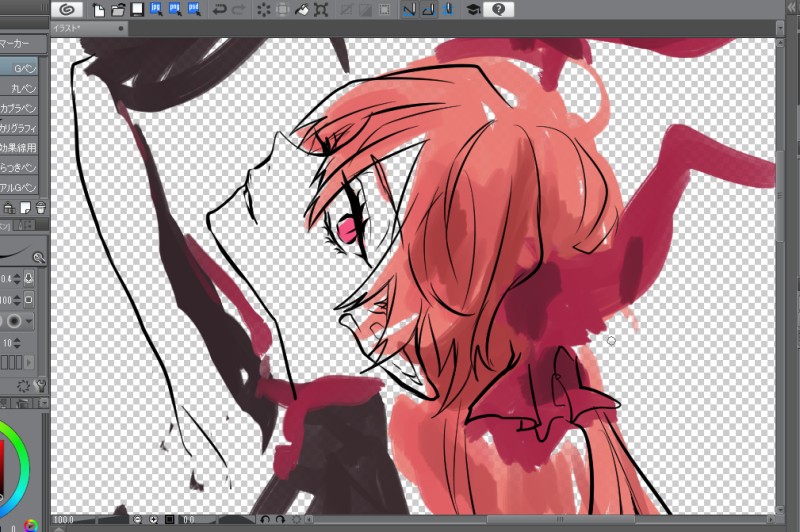Save the illustration with disk icon
Screen dimensions: 800x532
(x=137, y=10)
